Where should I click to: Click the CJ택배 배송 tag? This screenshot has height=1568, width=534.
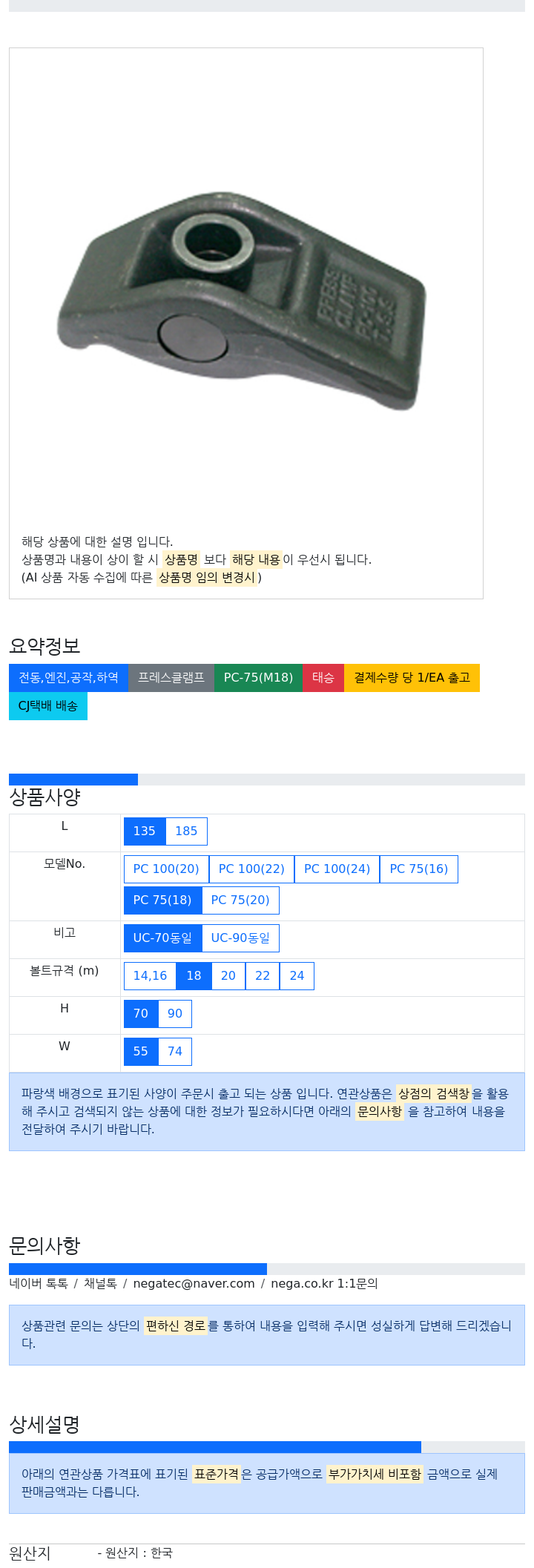coord(48,706)
